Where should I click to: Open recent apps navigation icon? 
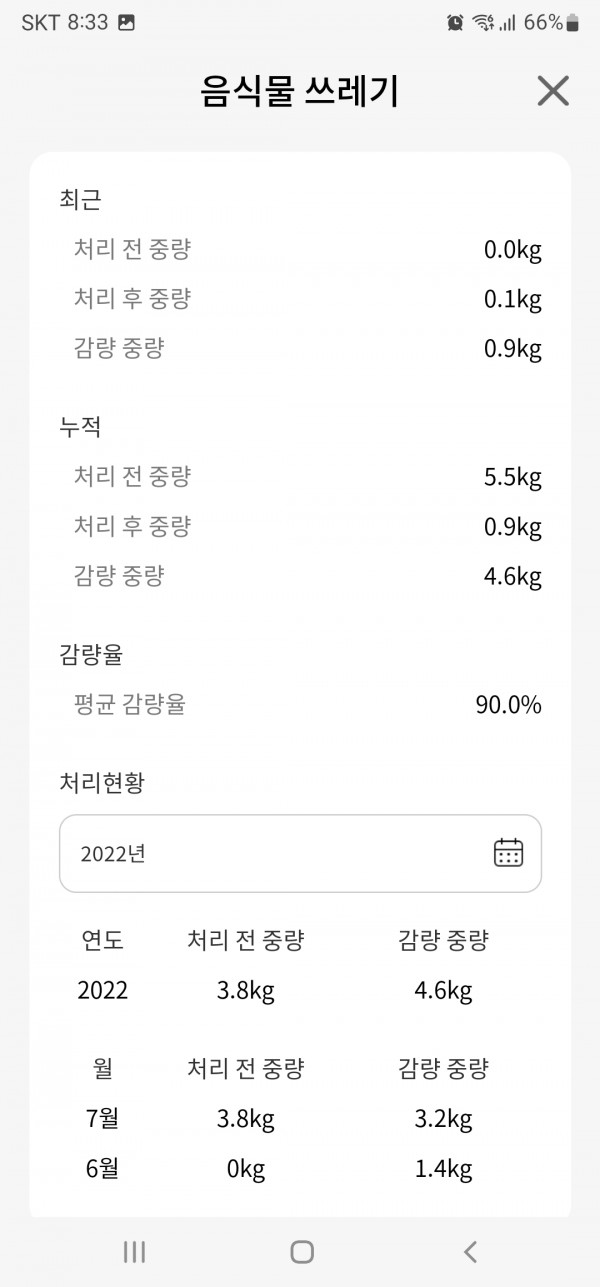click(x=134, y=1251)
